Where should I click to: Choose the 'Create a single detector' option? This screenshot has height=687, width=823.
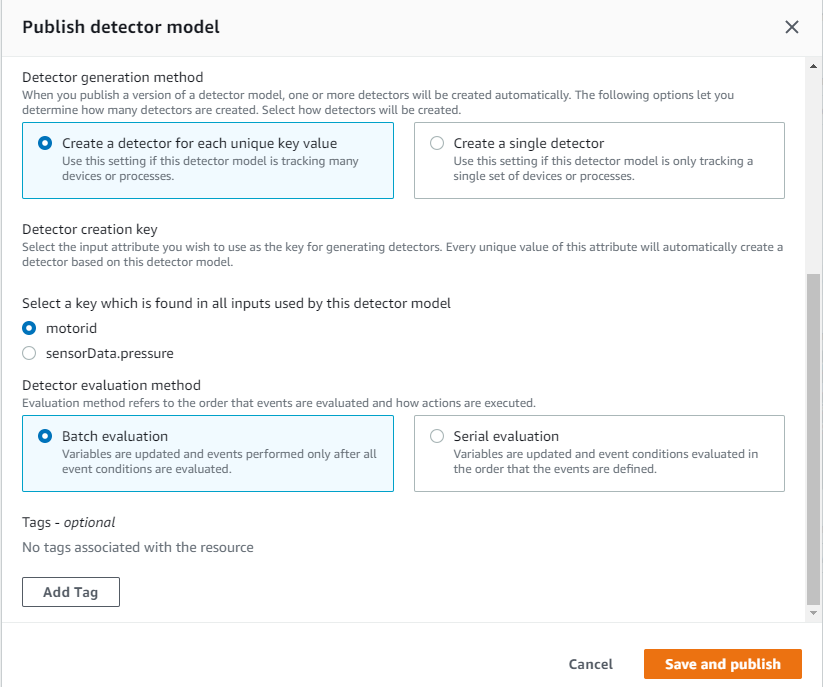(437, 143)
